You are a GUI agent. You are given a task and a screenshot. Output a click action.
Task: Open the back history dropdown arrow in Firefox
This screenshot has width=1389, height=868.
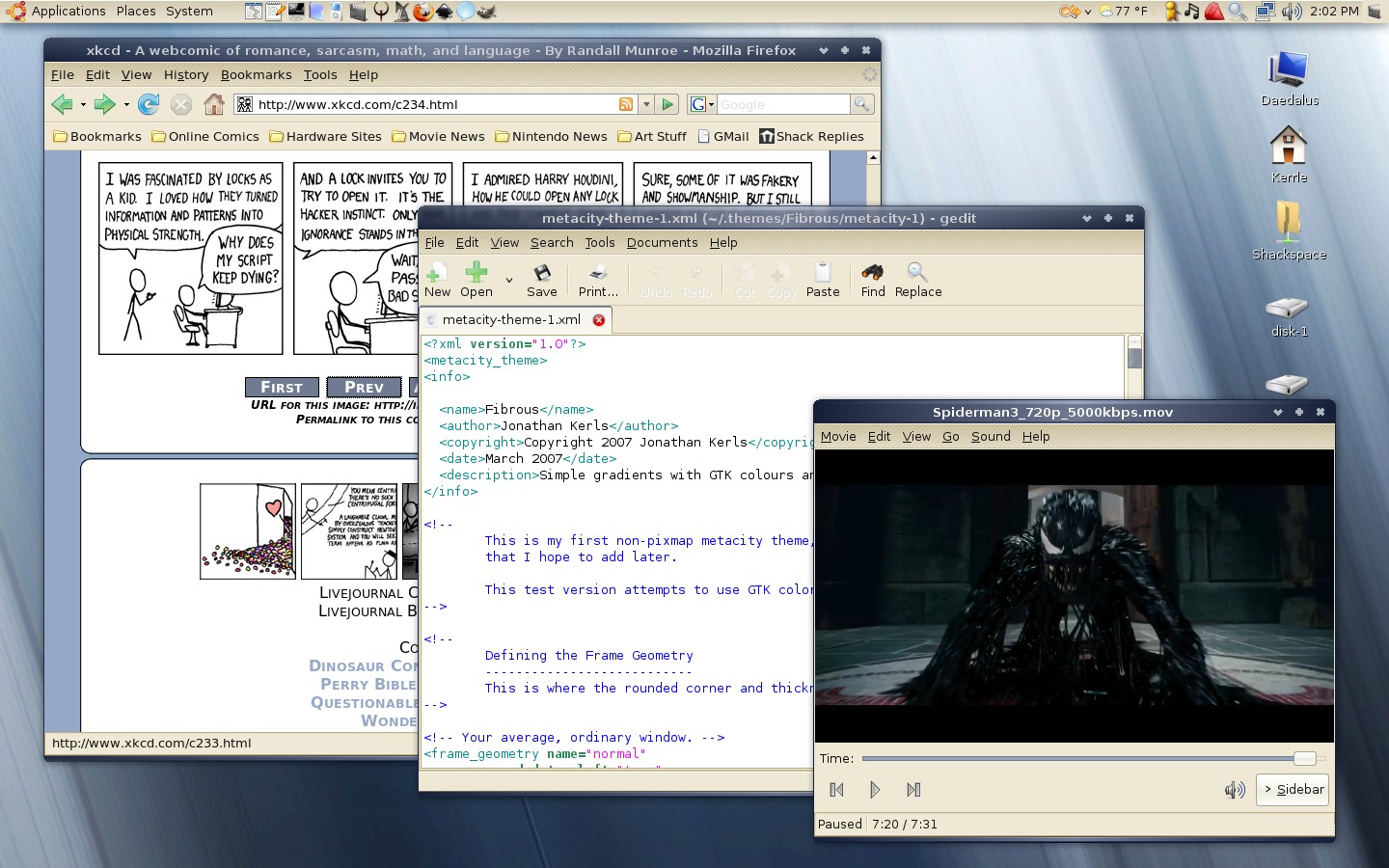(x=83, y=104)
